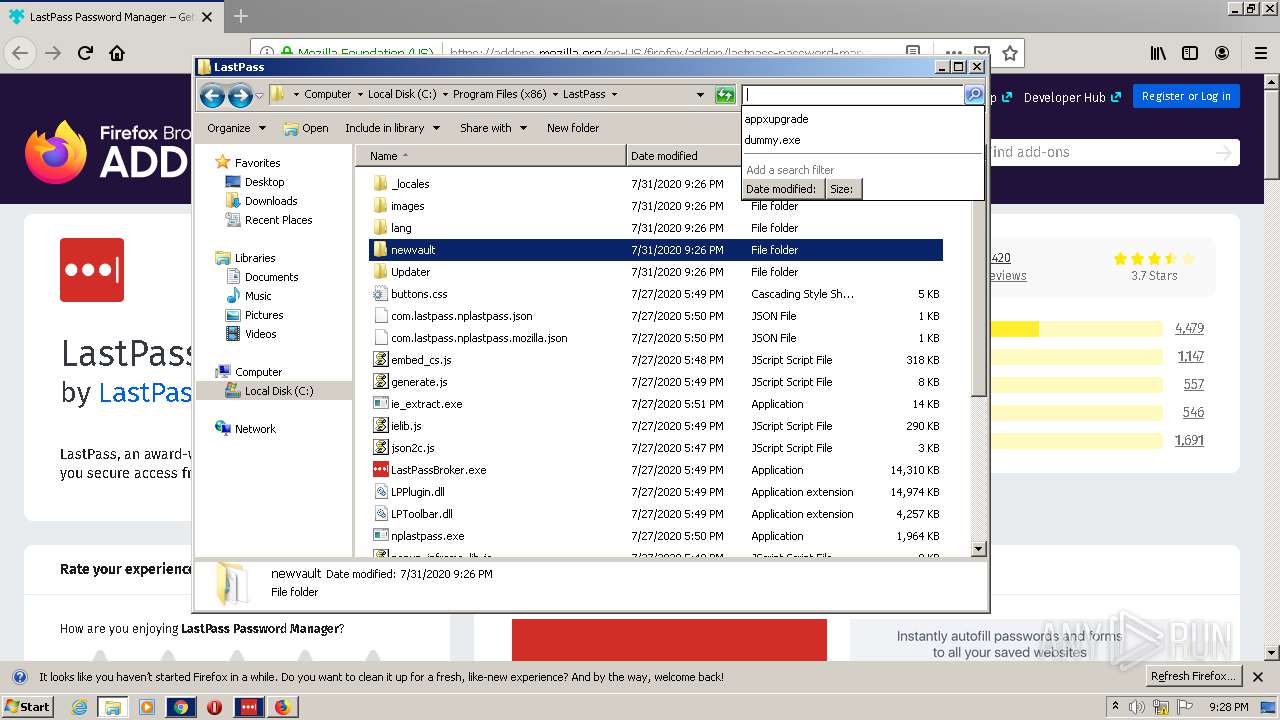Click the Explorer Forward navigation arrow

coord(240,95)
